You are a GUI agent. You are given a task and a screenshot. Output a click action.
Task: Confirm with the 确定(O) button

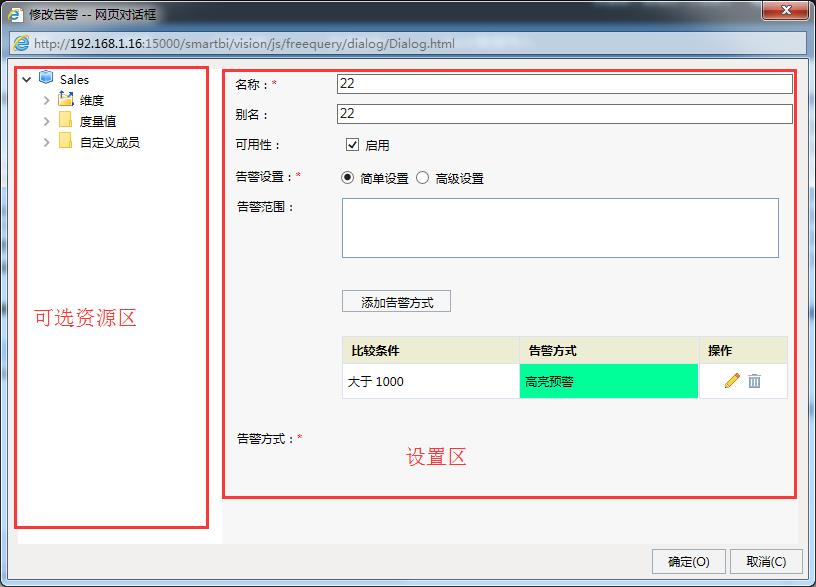(688, 562)
